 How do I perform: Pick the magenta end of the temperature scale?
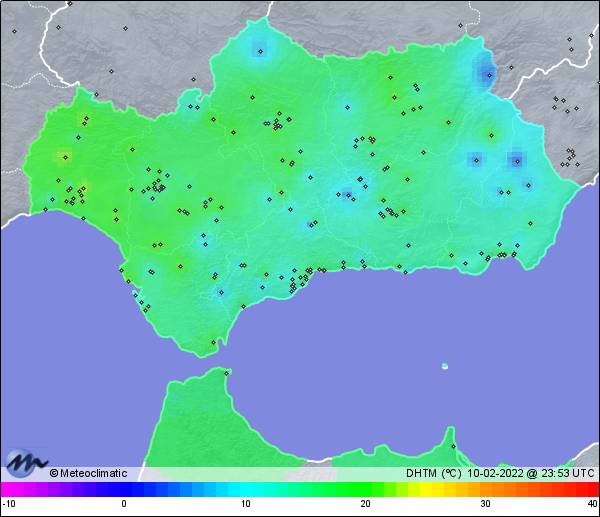8,489
